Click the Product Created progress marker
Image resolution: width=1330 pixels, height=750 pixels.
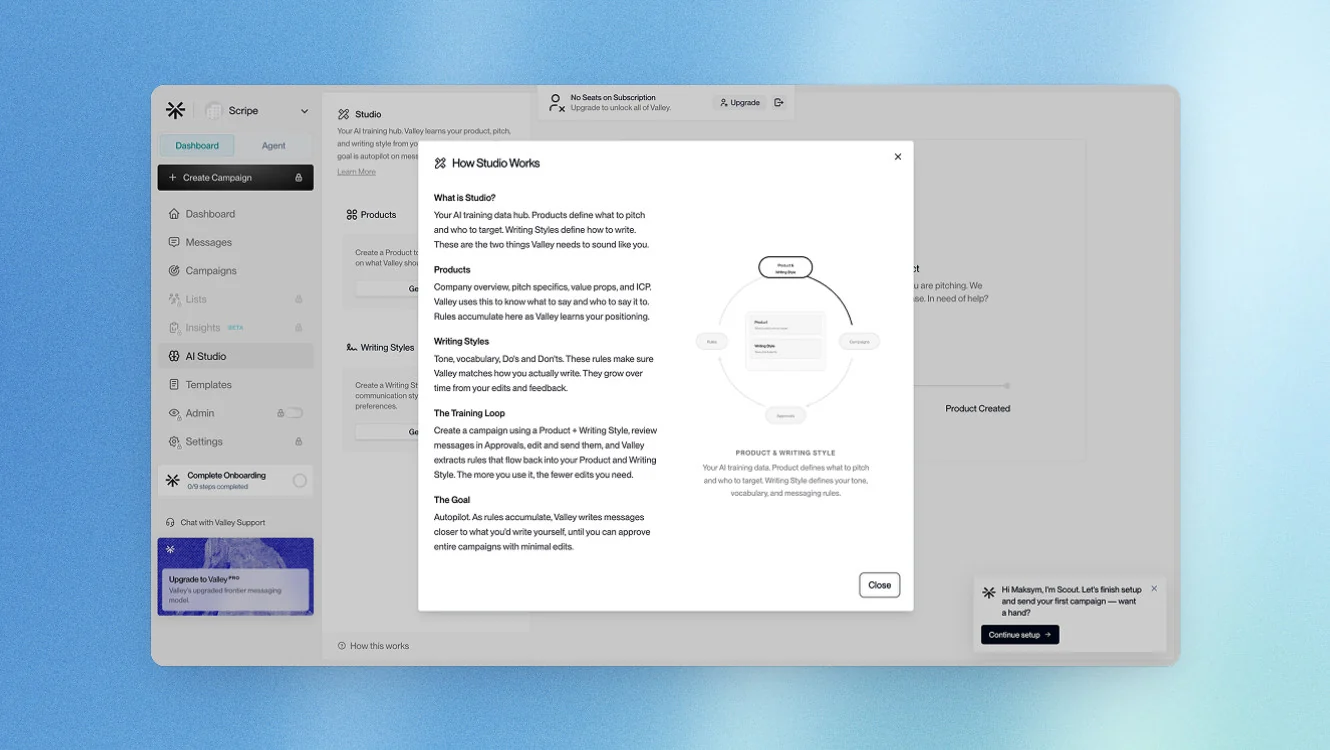pos(1007,385)
